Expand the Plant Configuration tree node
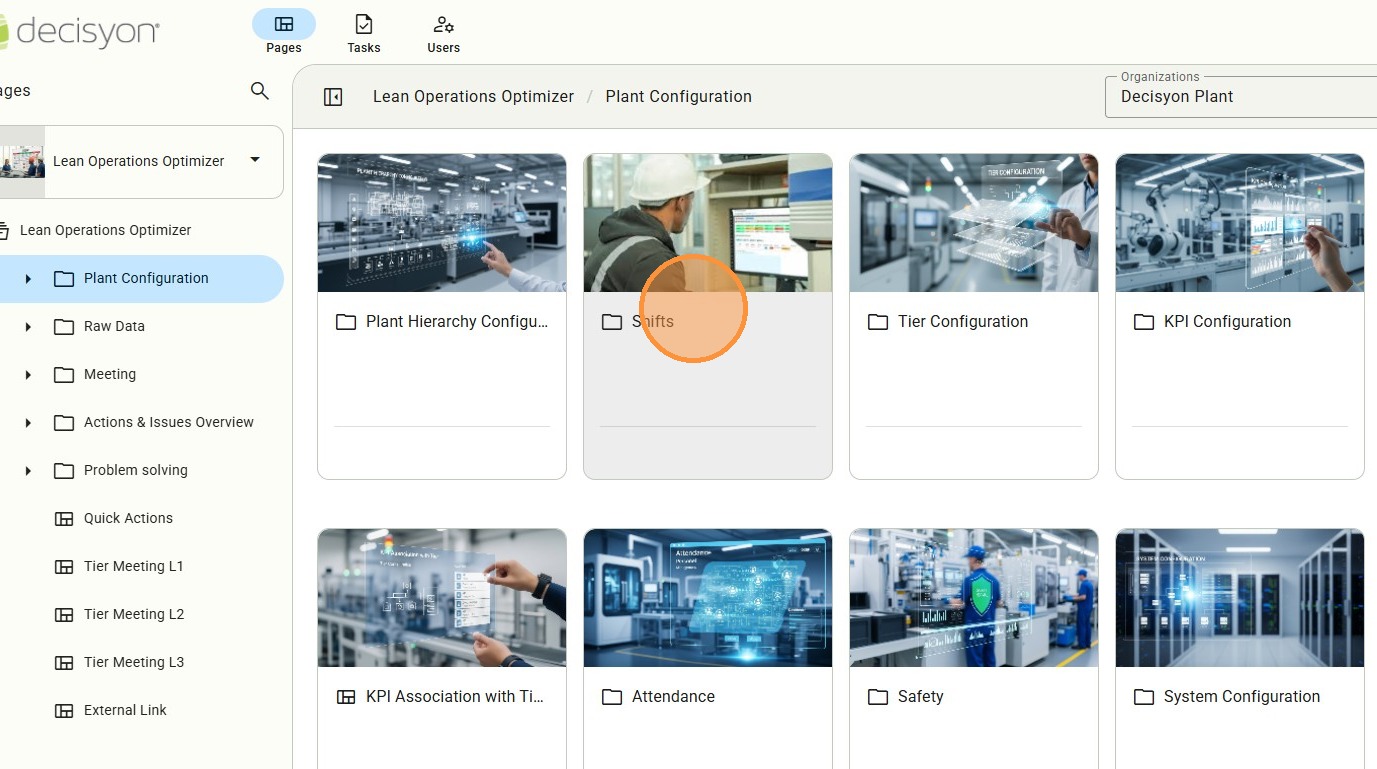1377x769 pixels. 28,279
